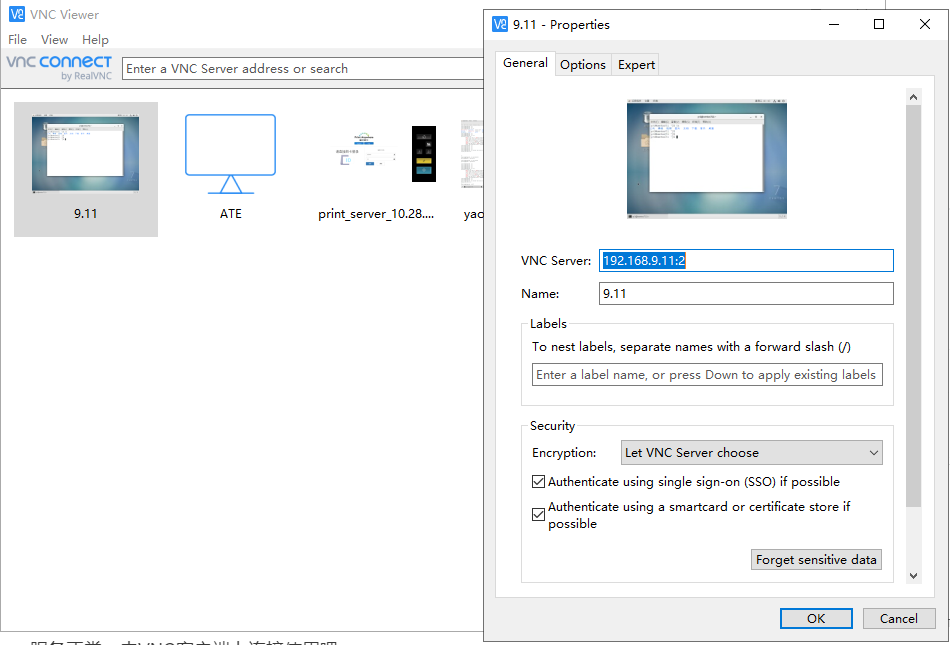Switch to the Options tab
Screen dimensions: 950x645
(582, 65)
